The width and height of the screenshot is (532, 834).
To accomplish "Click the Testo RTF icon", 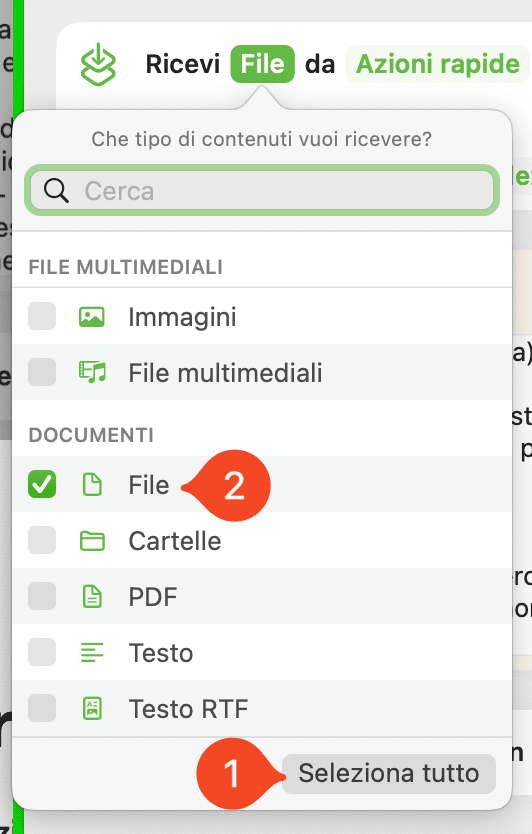I will point(92,708).
